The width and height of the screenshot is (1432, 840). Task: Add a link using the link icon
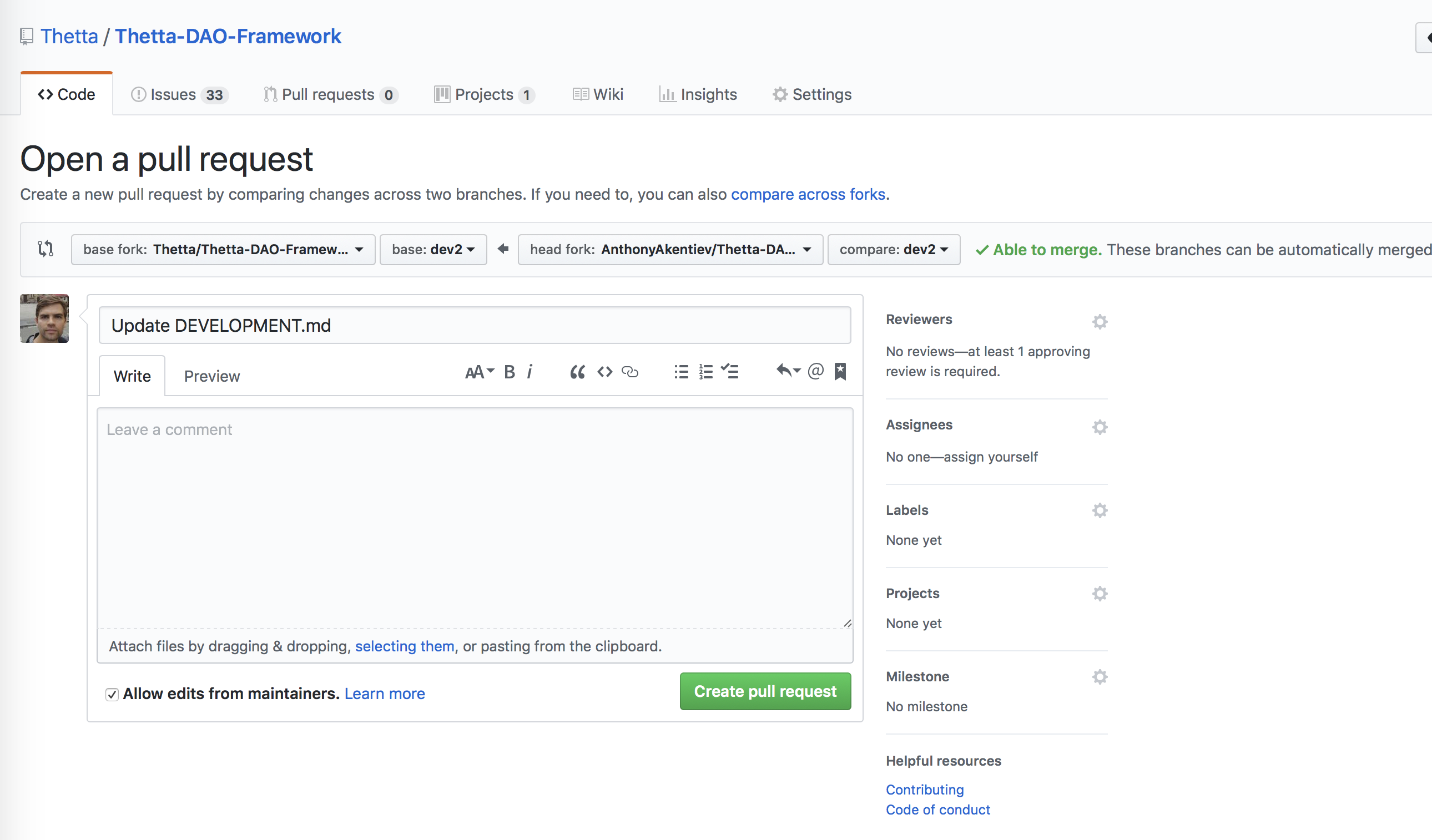pyautogui.click(x=630, y=372)
